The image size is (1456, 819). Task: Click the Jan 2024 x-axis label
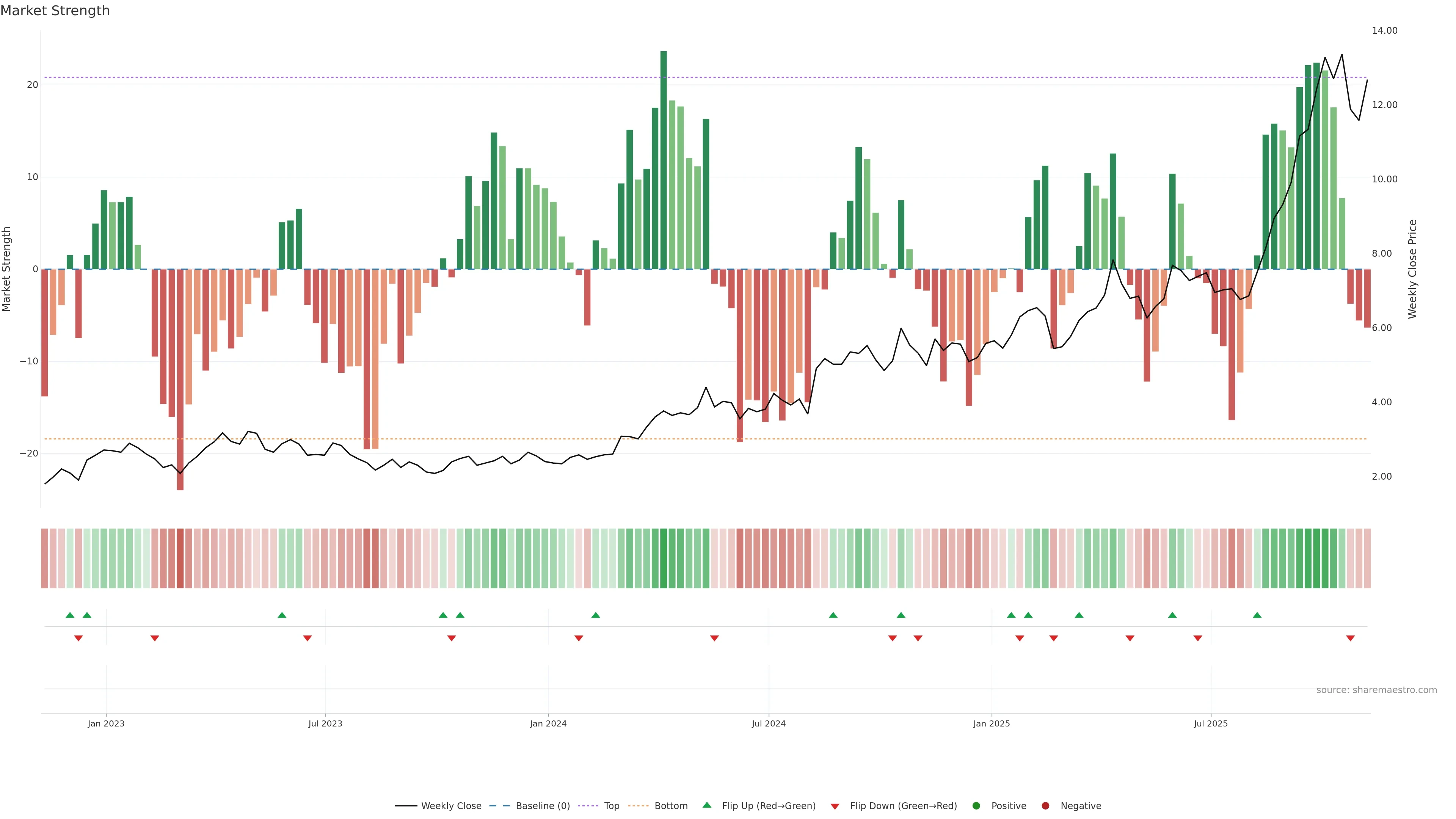click(548, 723)
